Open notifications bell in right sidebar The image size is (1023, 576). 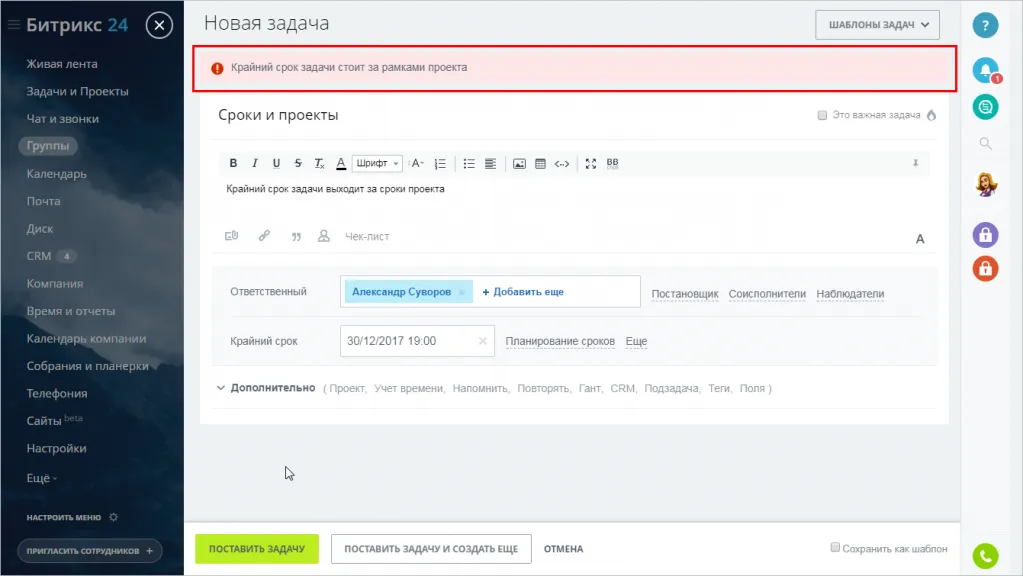[985, 69]
